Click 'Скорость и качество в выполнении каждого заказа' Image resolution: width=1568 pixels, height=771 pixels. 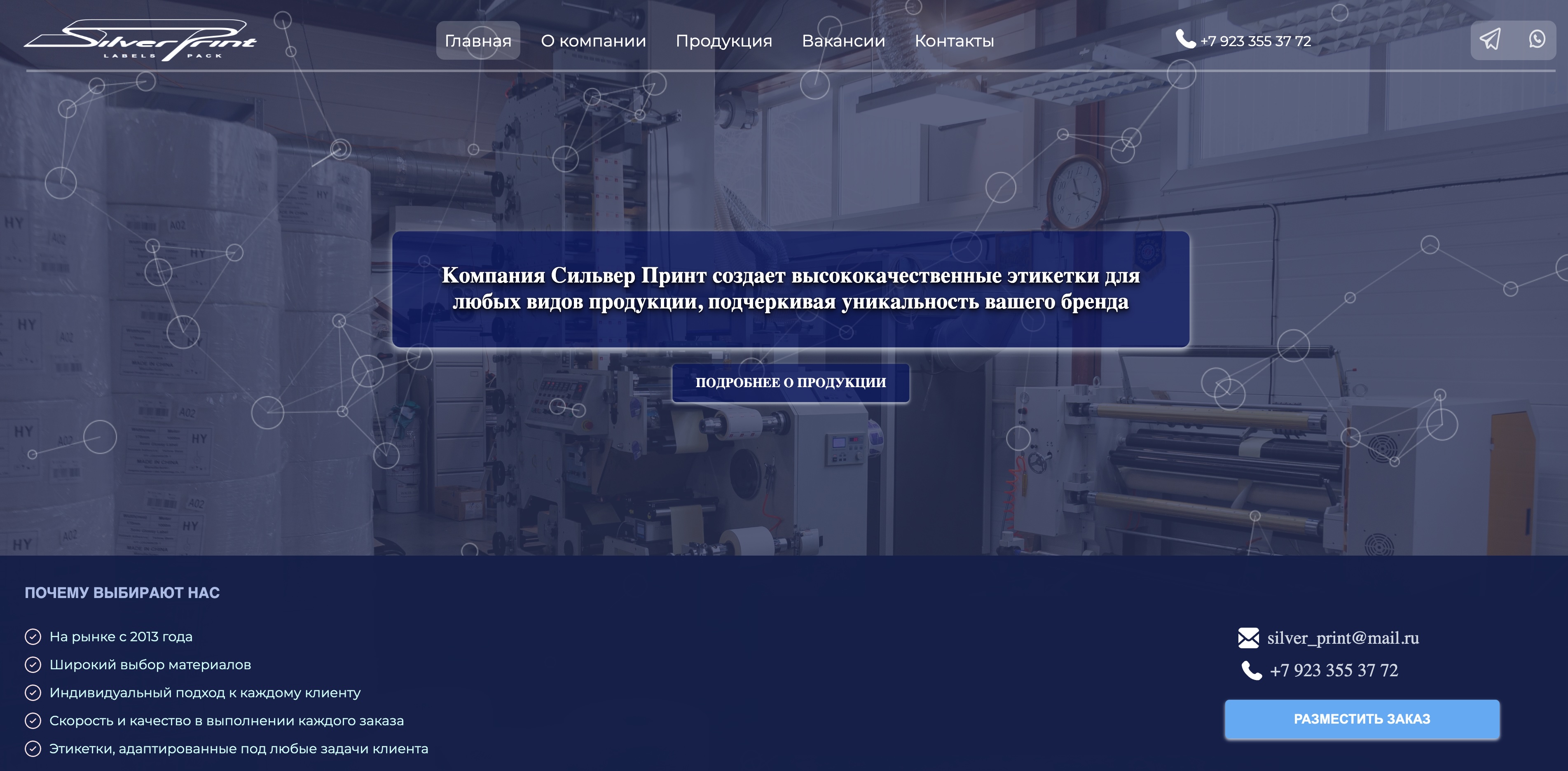(227, 720)
